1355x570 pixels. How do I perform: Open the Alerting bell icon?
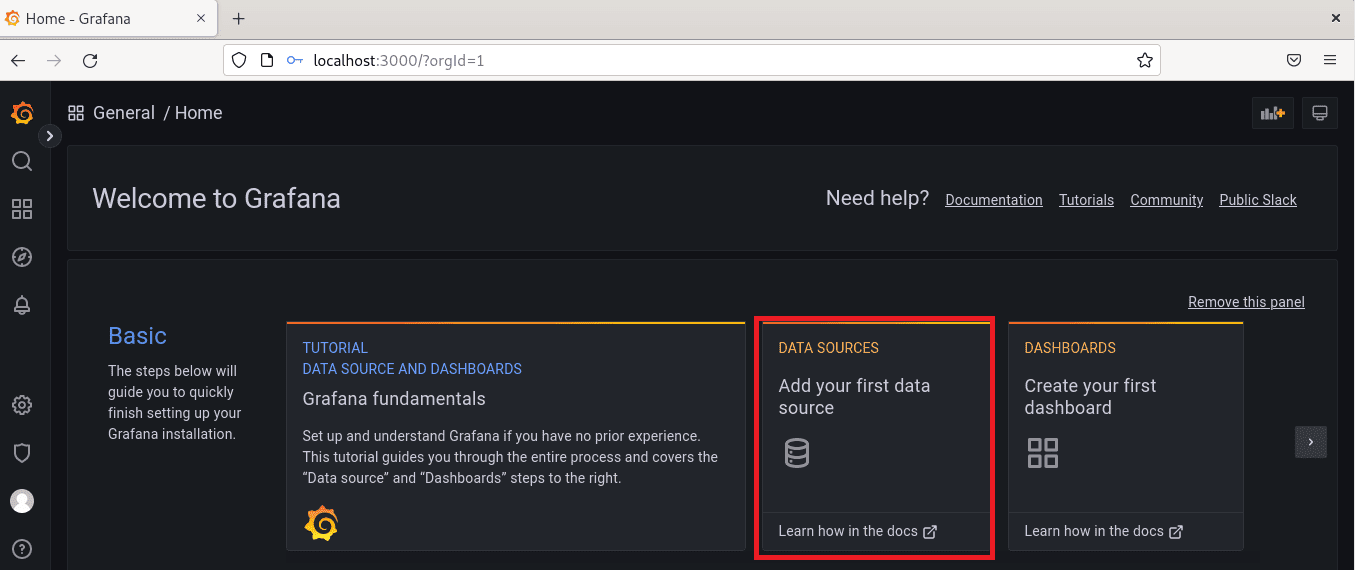[22, 306]
